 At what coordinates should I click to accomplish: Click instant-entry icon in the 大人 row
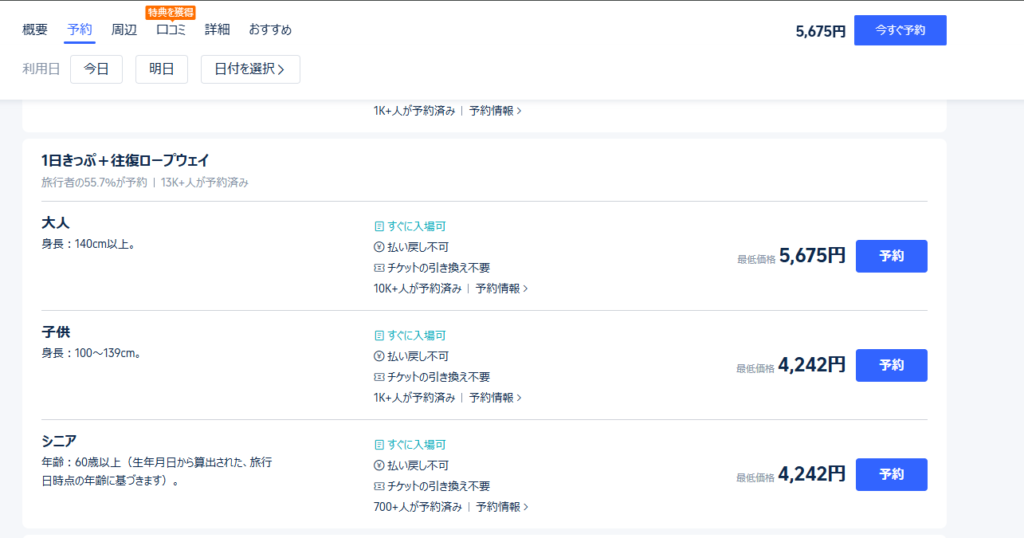tap(379, 227)
